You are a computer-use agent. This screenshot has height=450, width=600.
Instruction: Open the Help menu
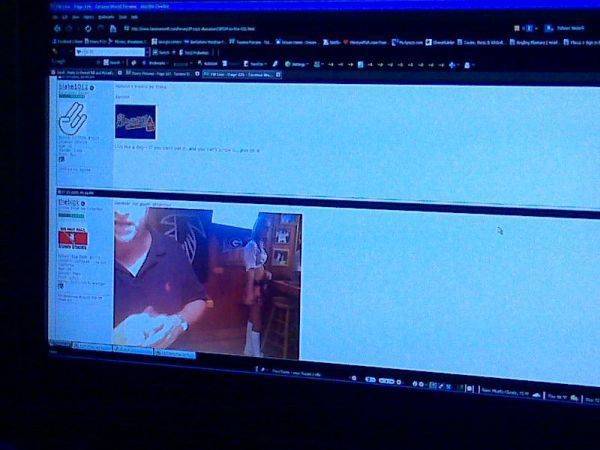coord(134,17)
